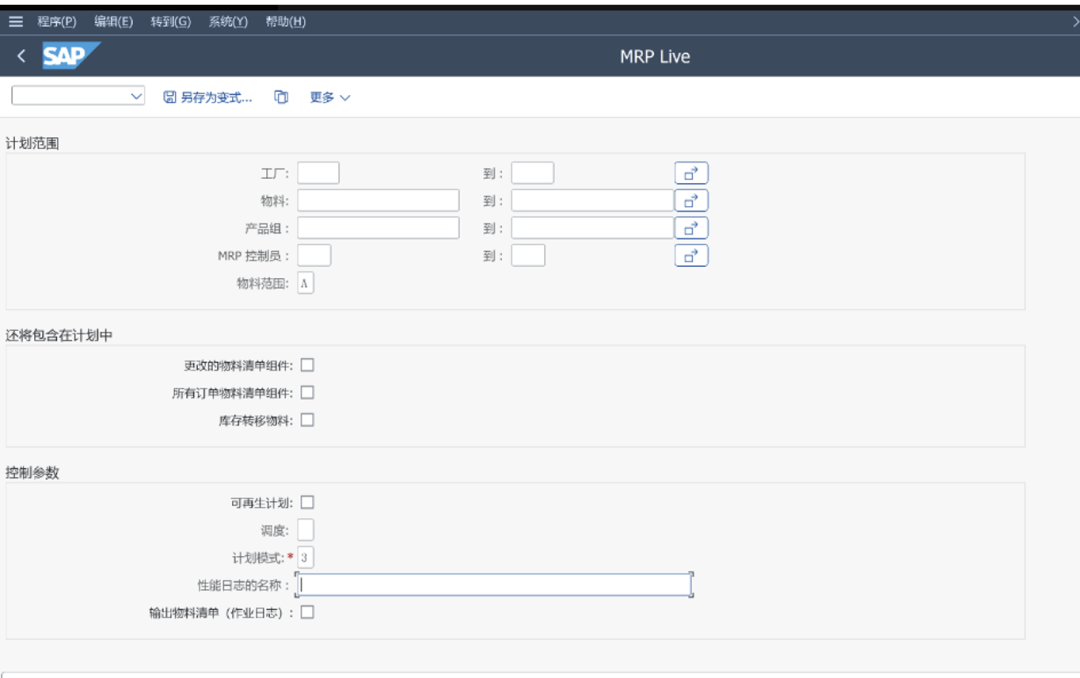The image size is (1080, 678).
Task: Click the back arrow next to SAP logo
Action: pos(21,57)
